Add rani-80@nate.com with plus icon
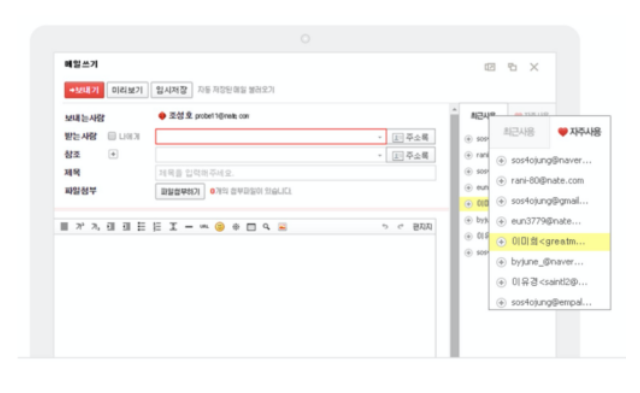This screenshot has width=640, height=393. (501, 181)
